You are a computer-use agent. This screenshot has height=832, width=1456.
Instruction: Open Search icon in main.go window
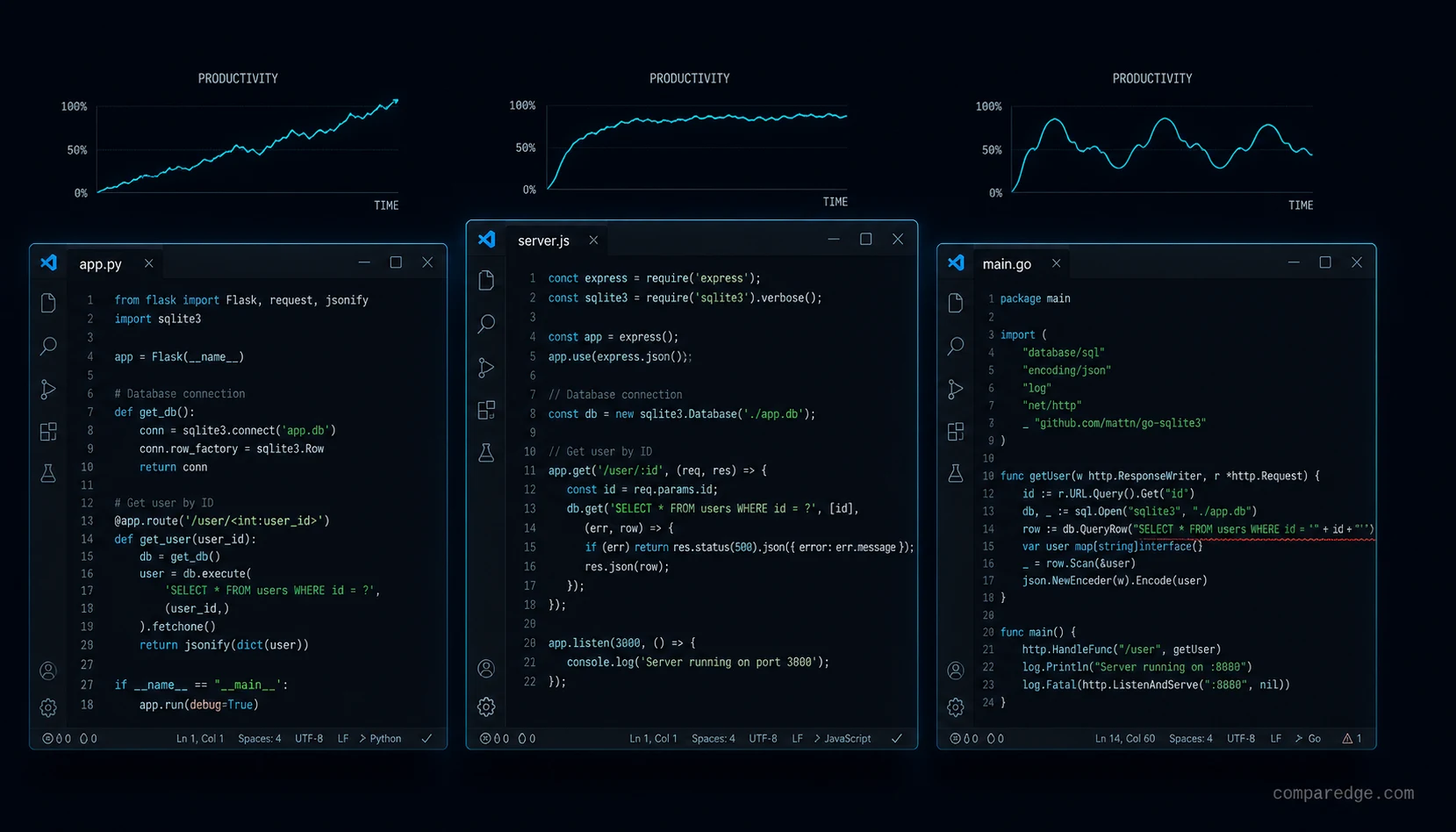point(956,346)
